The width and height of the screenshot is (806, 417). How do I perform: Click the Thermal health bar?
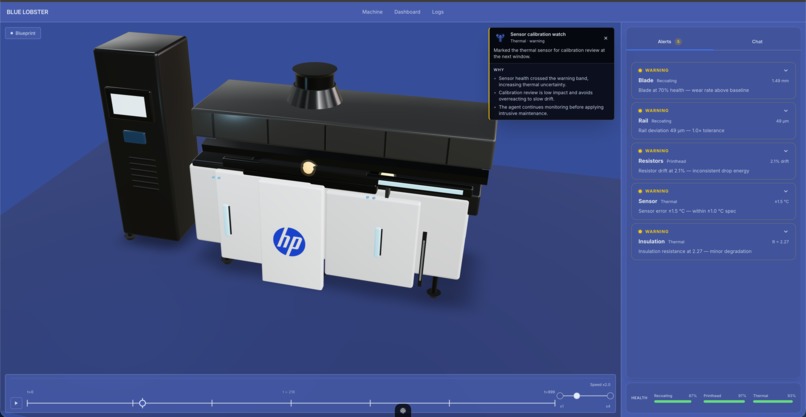click(774, 402)
